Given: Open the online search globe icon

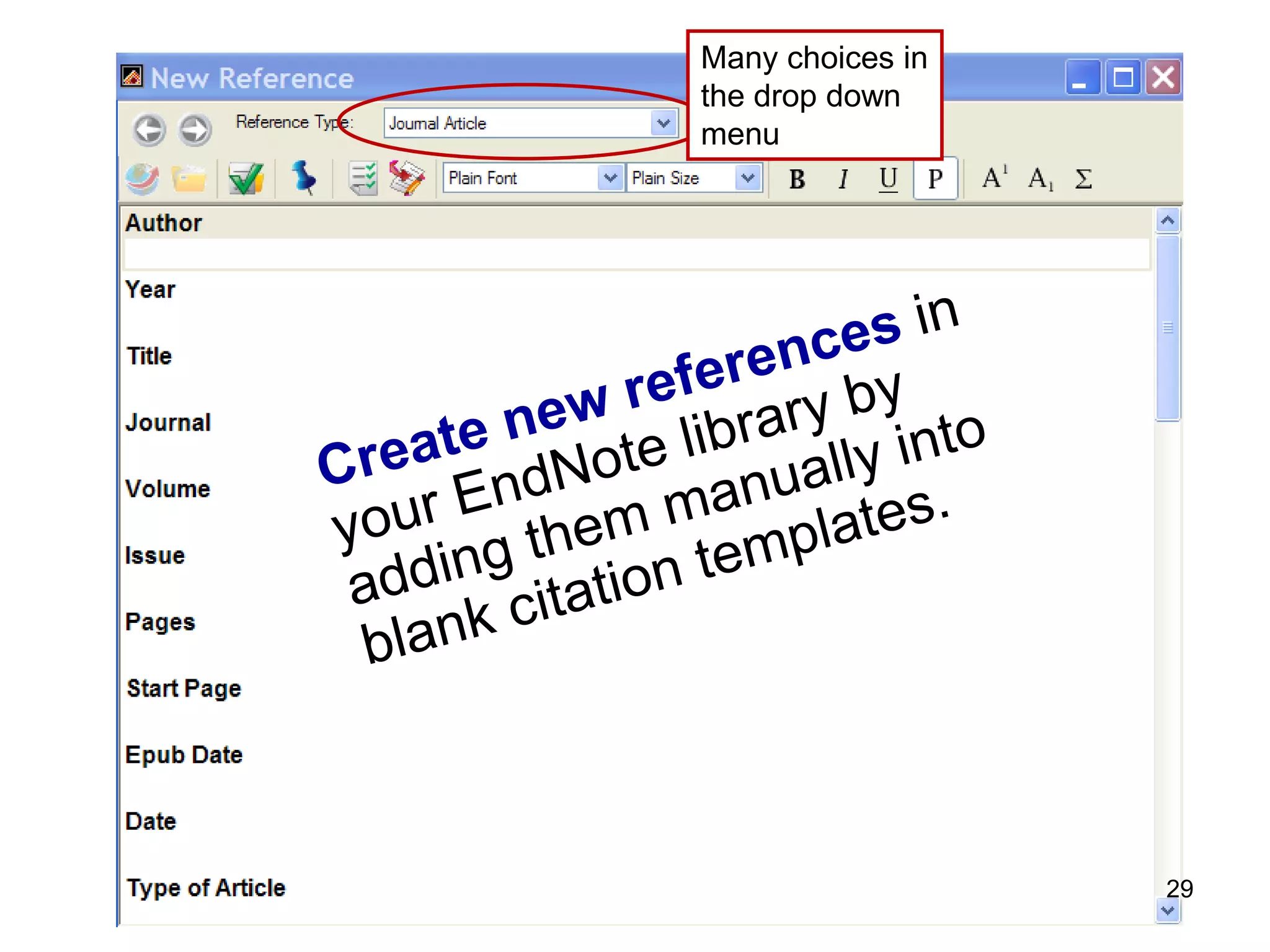Looking at the screenshot, I should pos(142,179).
